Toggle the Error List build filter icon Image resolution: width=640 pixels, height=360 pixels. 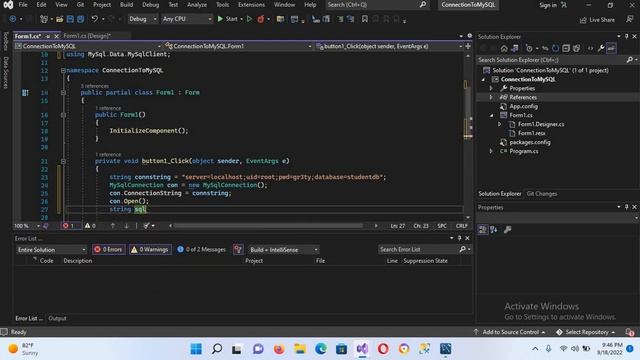coord(238,249)
